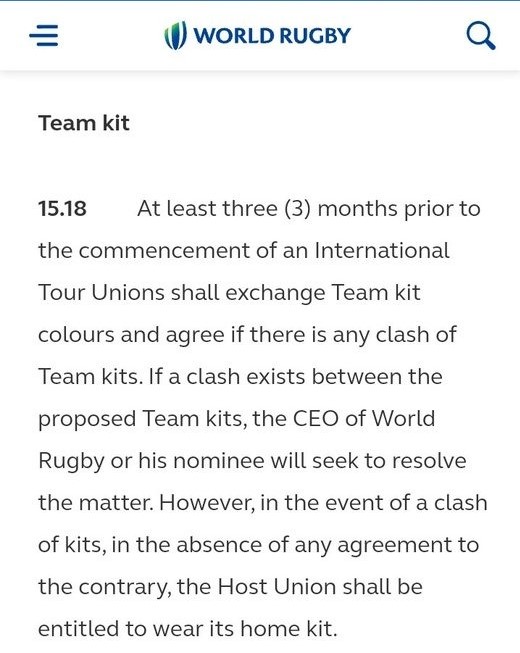Click the word entitled in last line
520x653 pixels.
click(78, 628)
